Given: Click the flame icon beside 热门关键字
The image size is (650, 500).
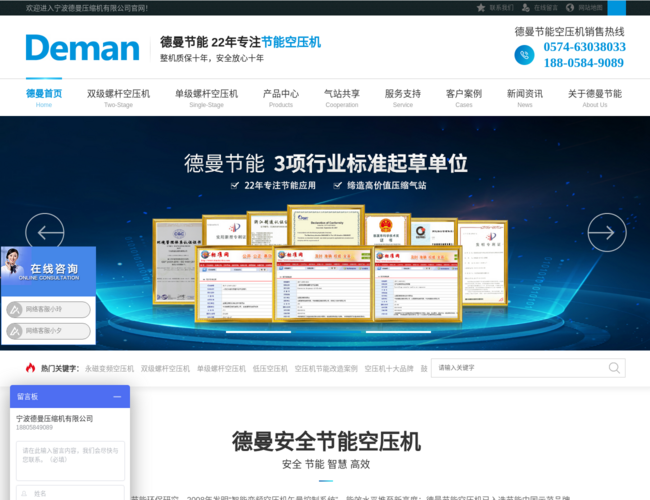Looking at the screenshot, I should pyautogui.click(x=30, y=368).
